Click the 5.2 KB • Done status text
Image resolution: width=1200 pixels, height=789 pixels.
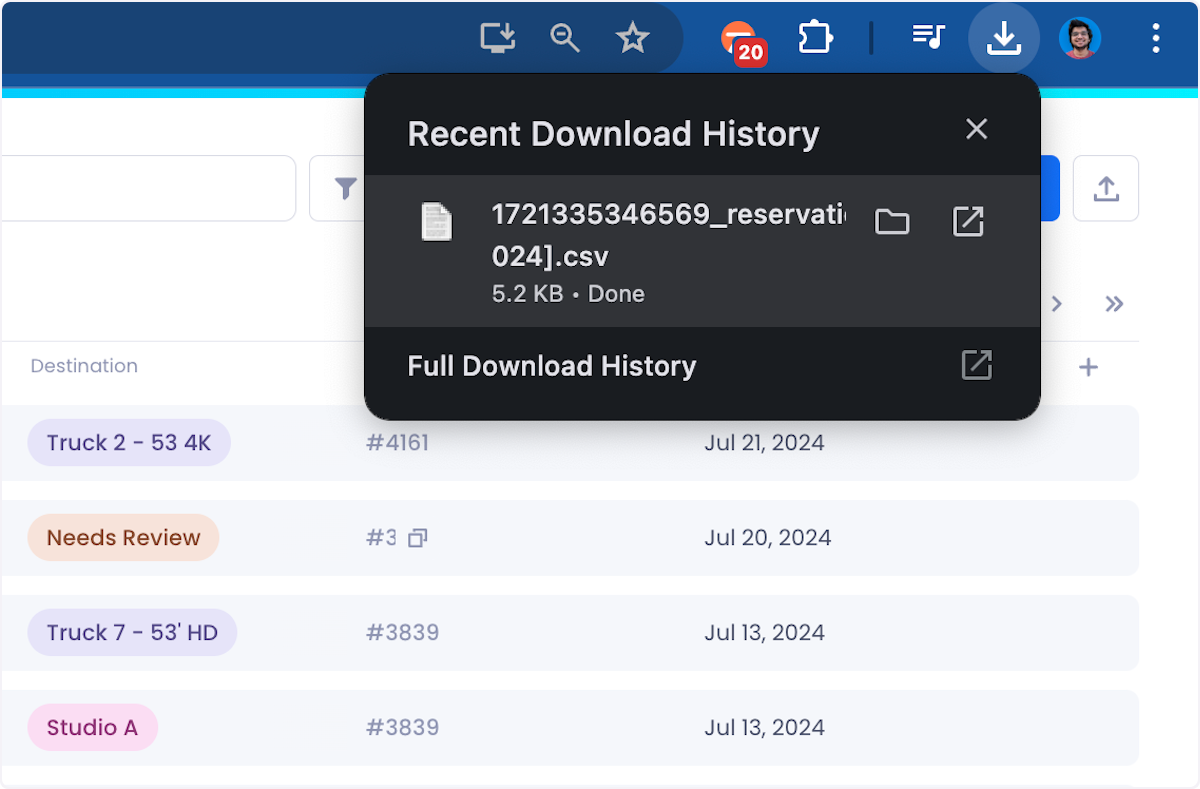pyautogui.click(x=568, y=294)
